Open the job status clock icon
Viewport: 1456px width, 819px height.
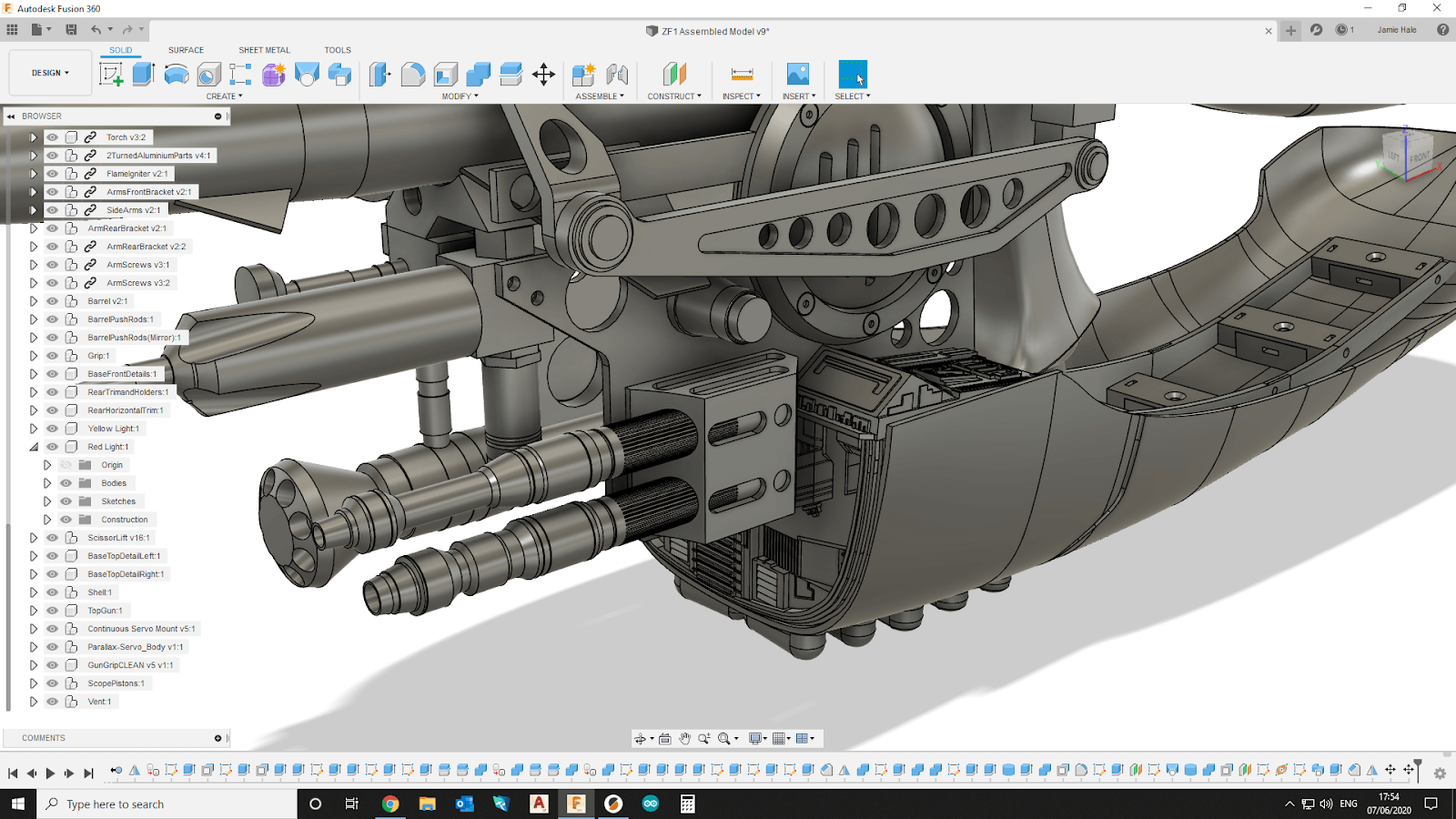(x=1341, y=30)
